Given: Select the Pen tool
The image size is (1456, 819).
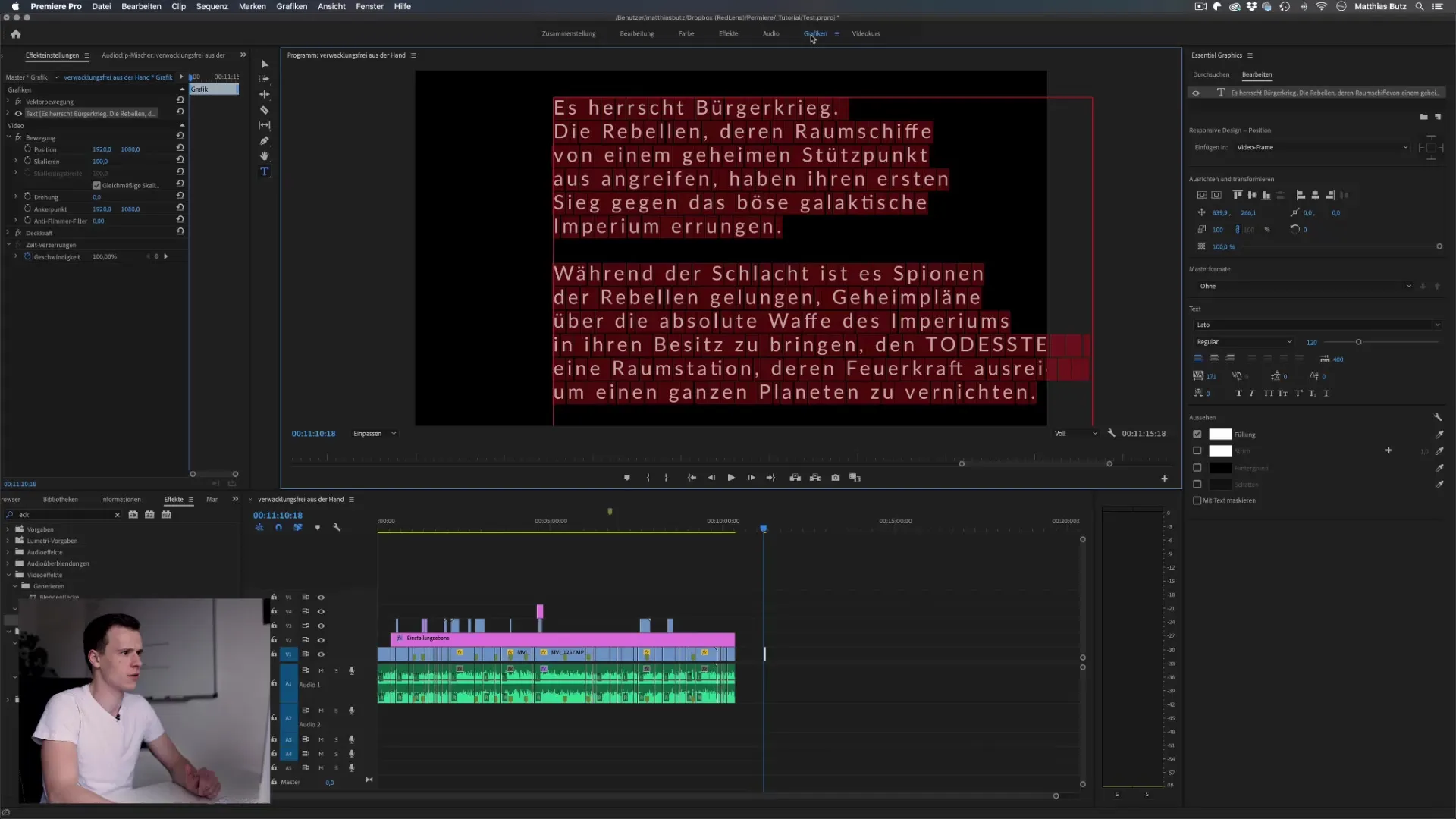Looking at the screenshot, I should 264,140.
